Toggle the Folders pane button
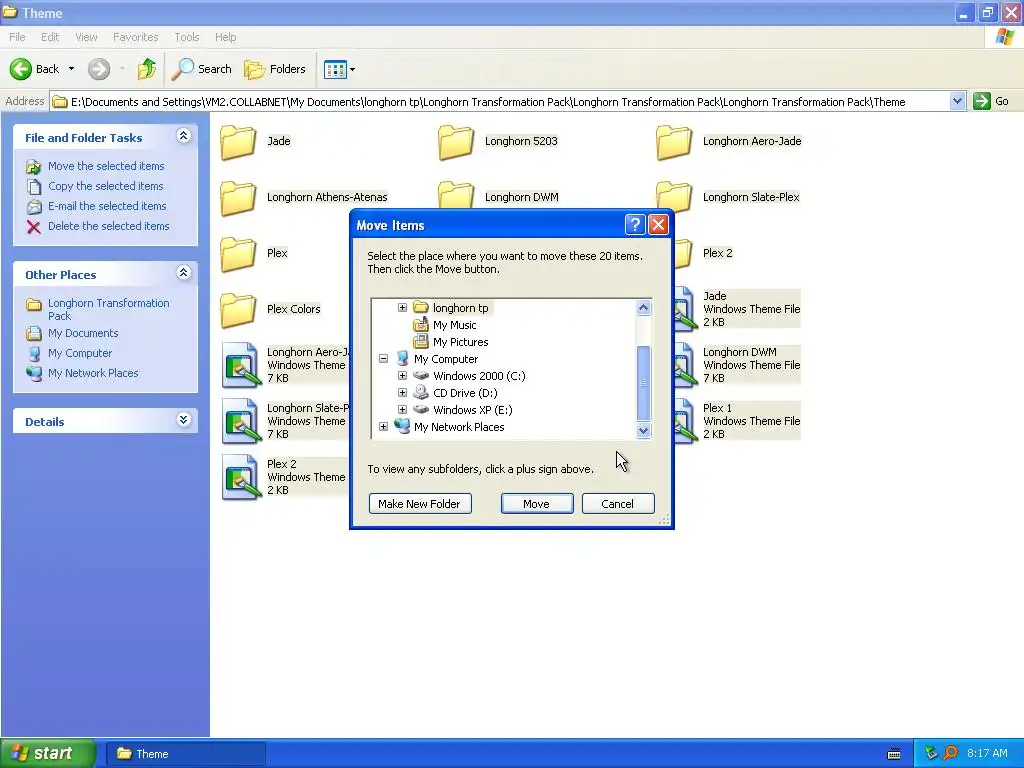The width and height of the screenshot is (1024, 768). click(274, 69)
